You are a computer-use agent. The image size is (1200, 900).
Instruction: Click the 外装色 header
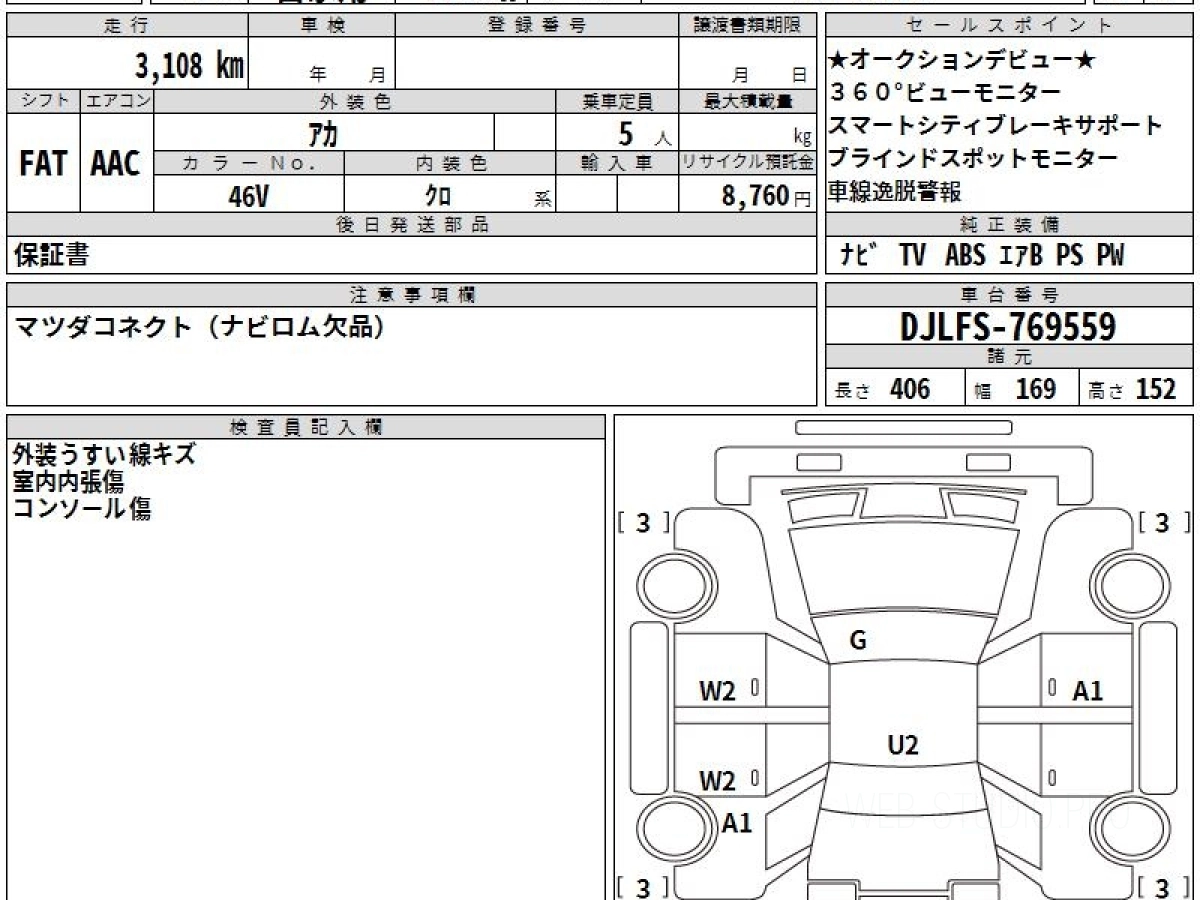click(x=355, y=101)
